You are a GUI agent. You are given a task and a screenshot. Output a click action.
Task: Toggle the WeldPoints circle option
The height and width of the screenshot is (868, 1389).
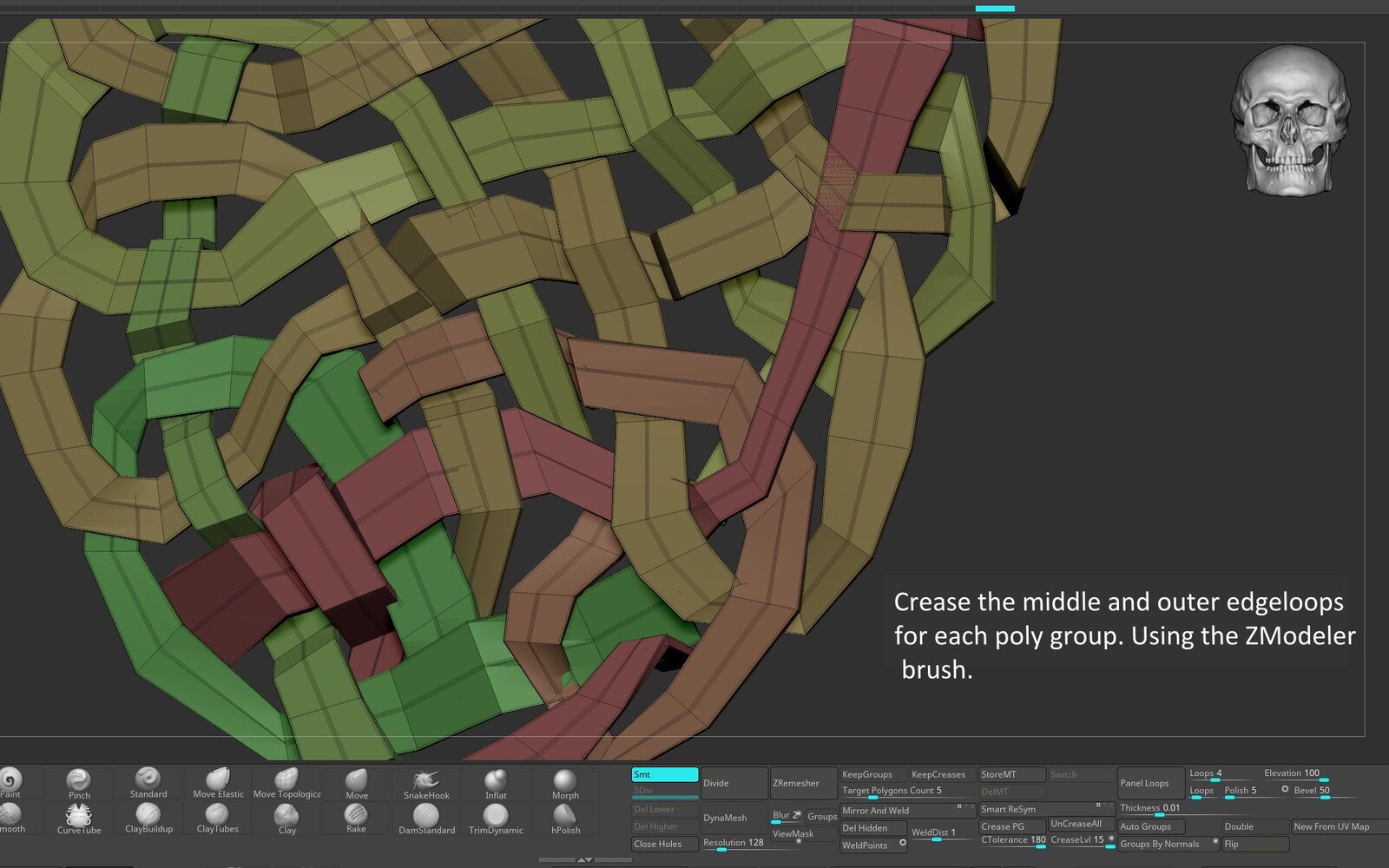pos(903,843)
